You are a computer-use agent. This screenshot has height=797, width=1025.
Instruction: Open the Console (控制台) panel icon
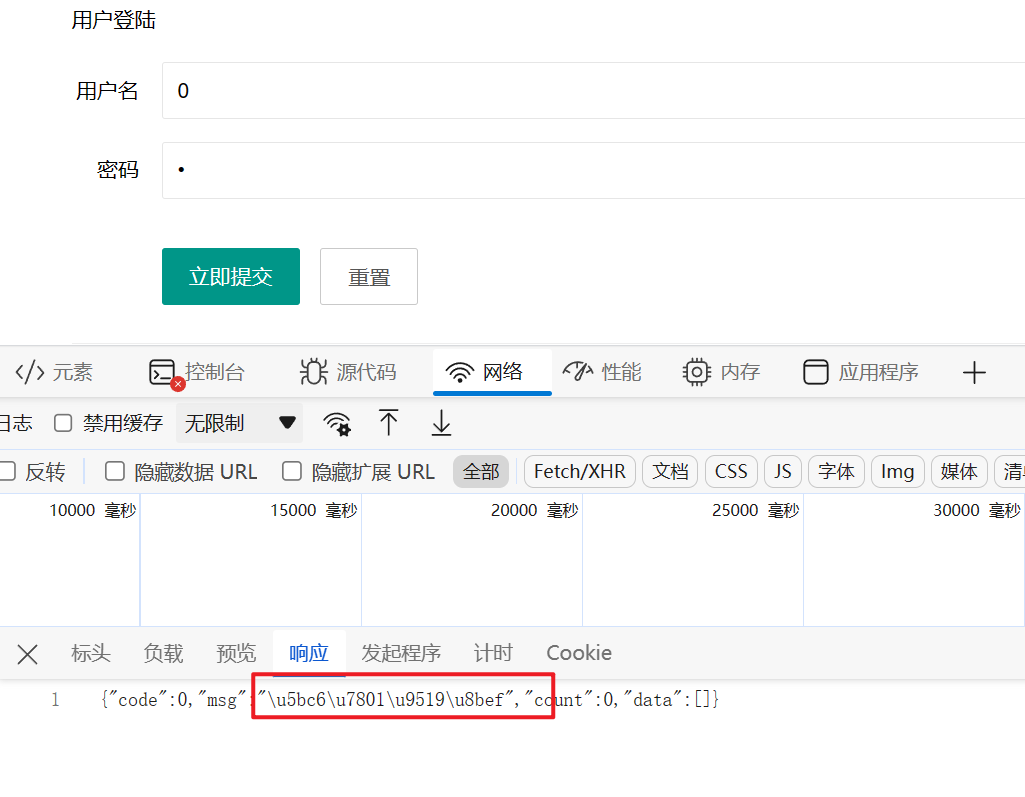(x=162, y=373)
